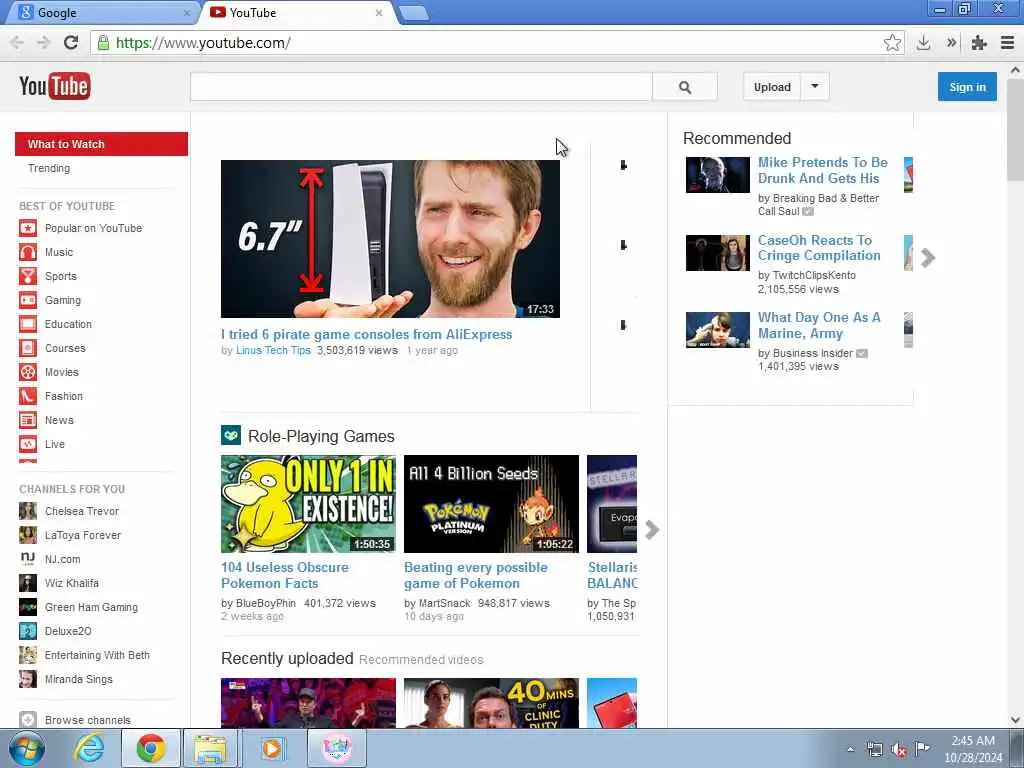Play the Linus Tech Tips featured thumbnail
The width and height of the screenshot is (1024, 768).
click(x=390, y=239)
